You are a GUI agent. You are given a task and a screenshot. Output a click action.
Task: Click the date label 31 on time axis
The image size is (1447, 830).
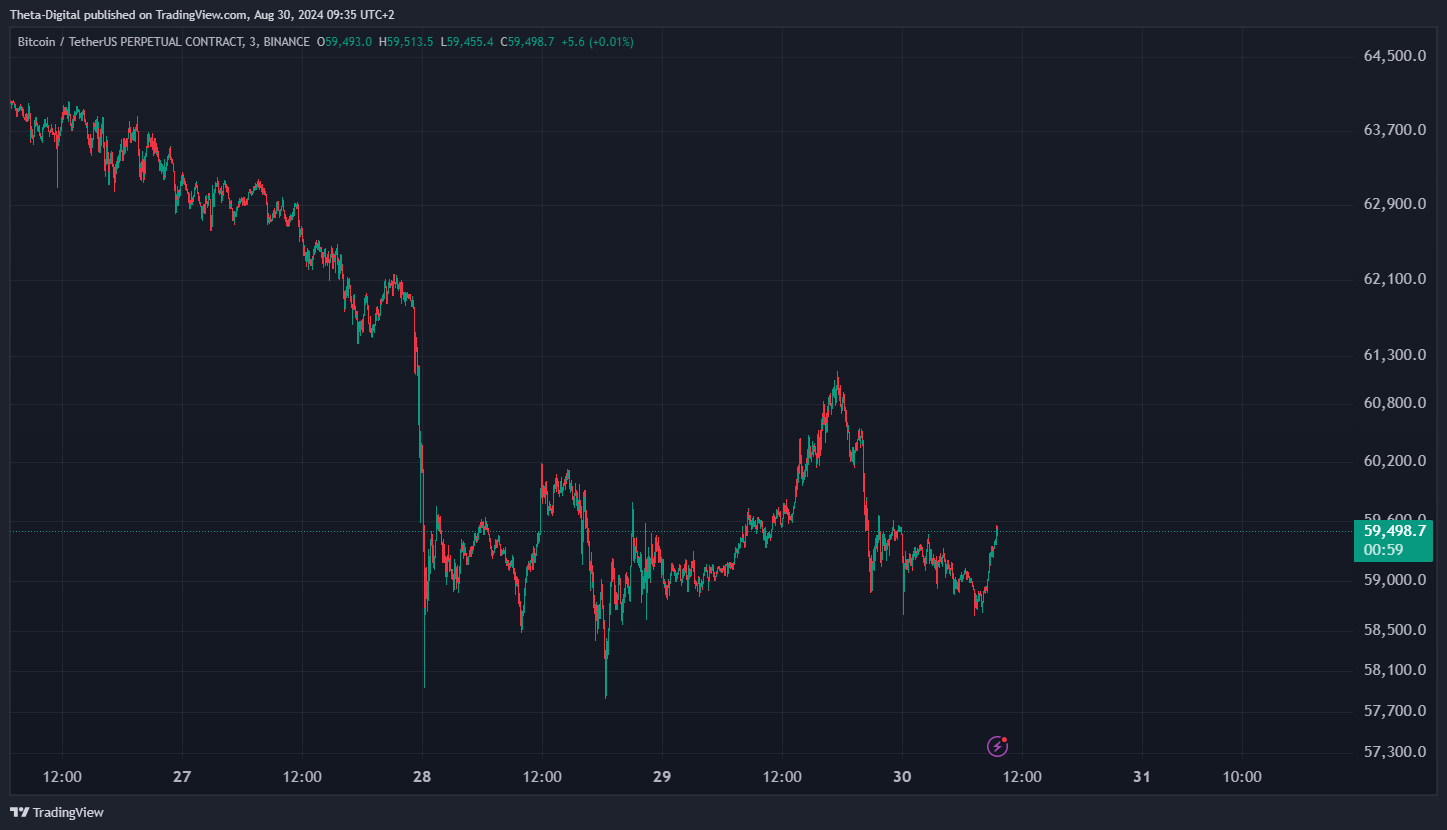(1142, 777)
